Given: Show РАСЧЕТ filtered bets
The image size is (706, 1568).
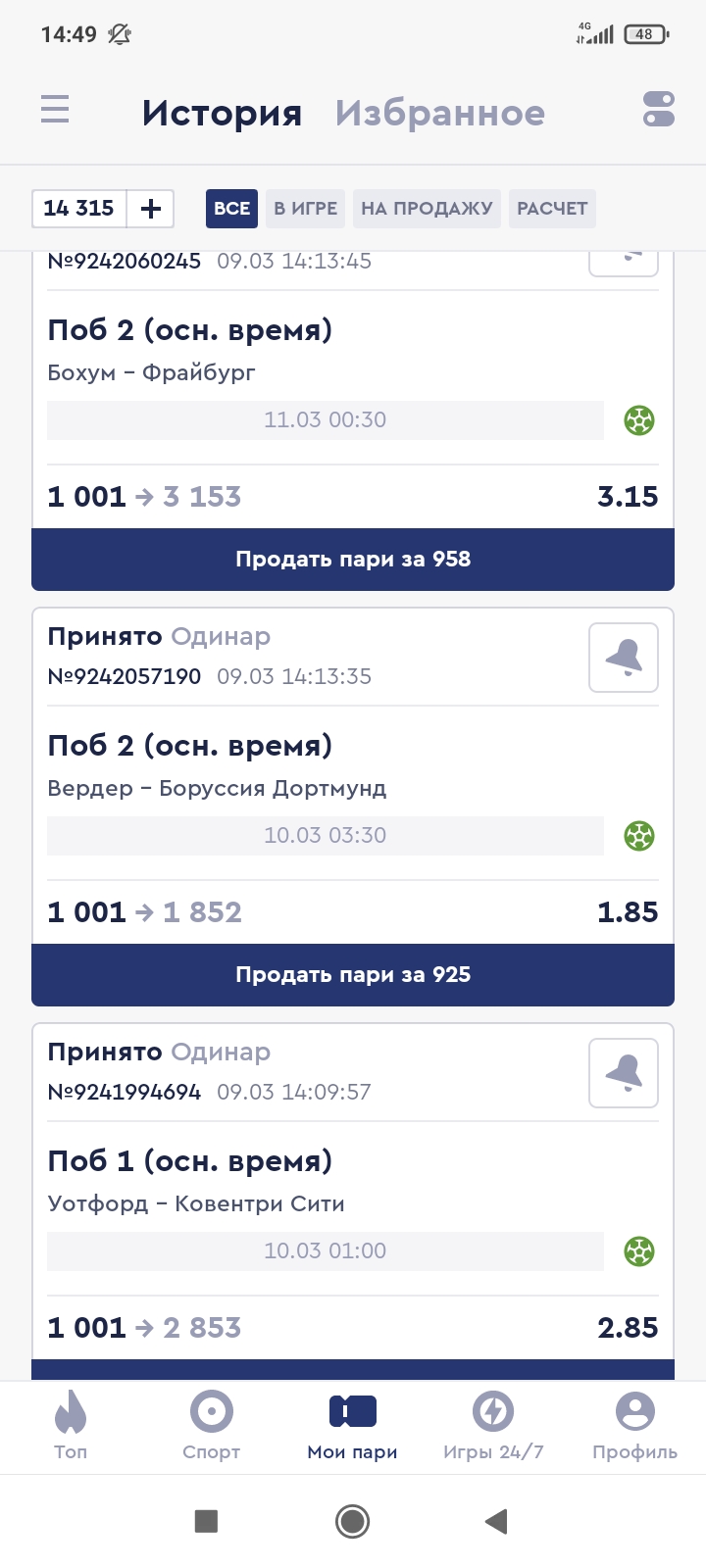Looking at the screenshot, I should [x=552, y=209].
